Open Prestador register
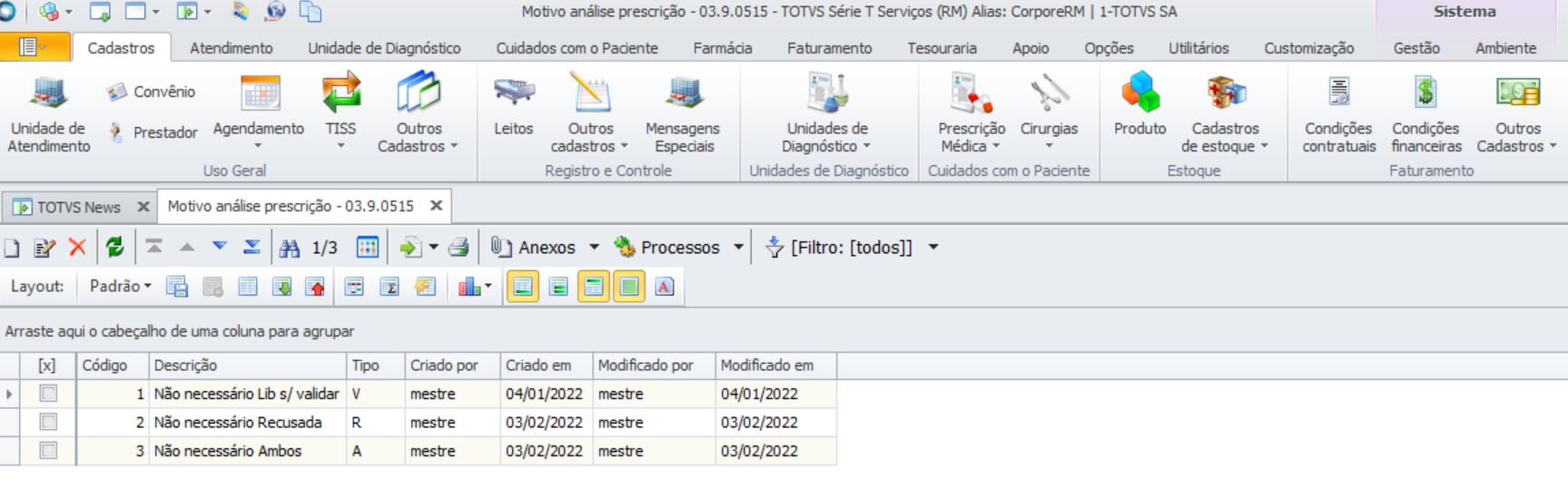 pos(153,132)
